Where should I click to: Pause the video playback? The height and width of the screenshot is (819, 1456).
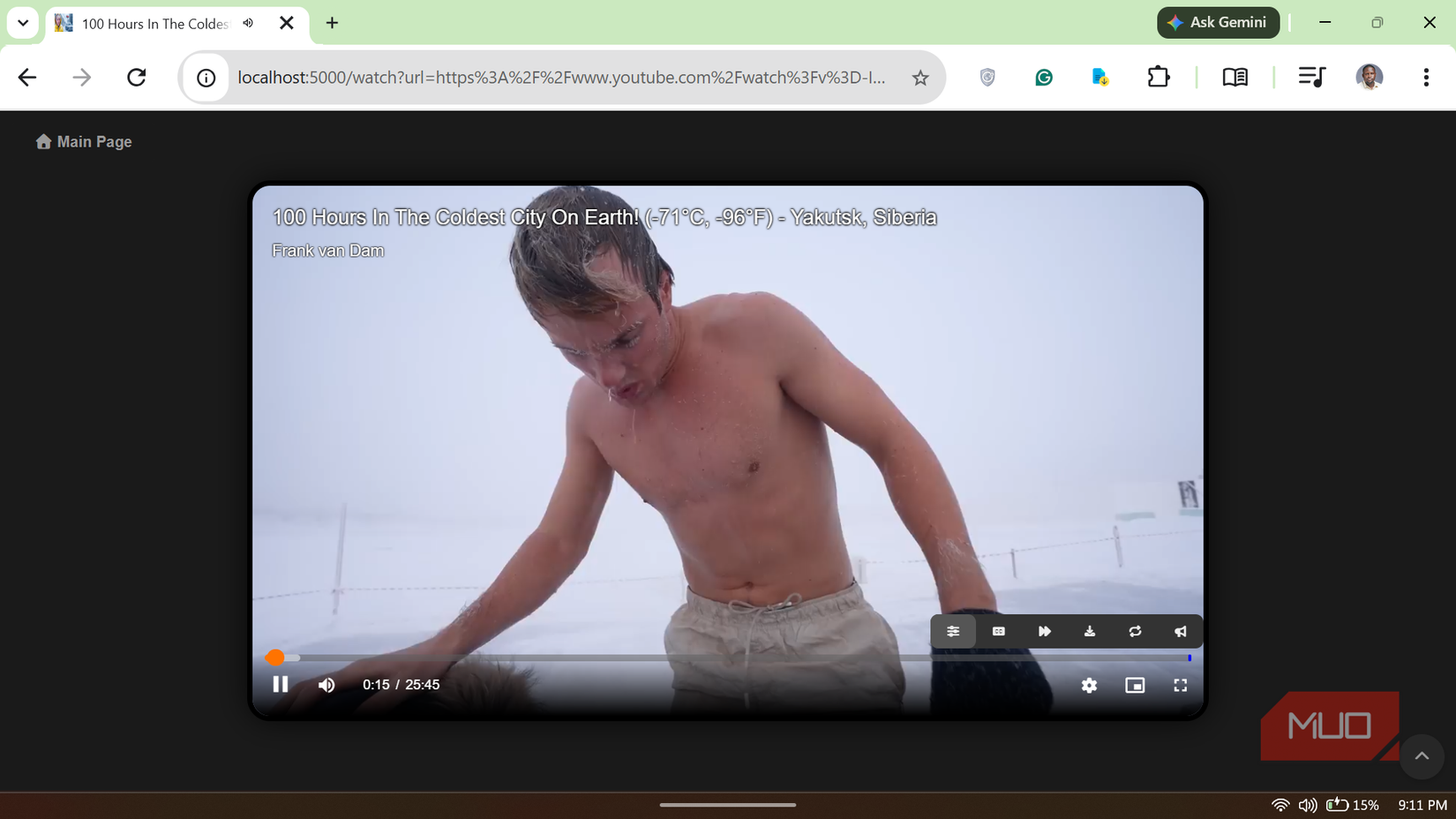[x=281, y=685]
